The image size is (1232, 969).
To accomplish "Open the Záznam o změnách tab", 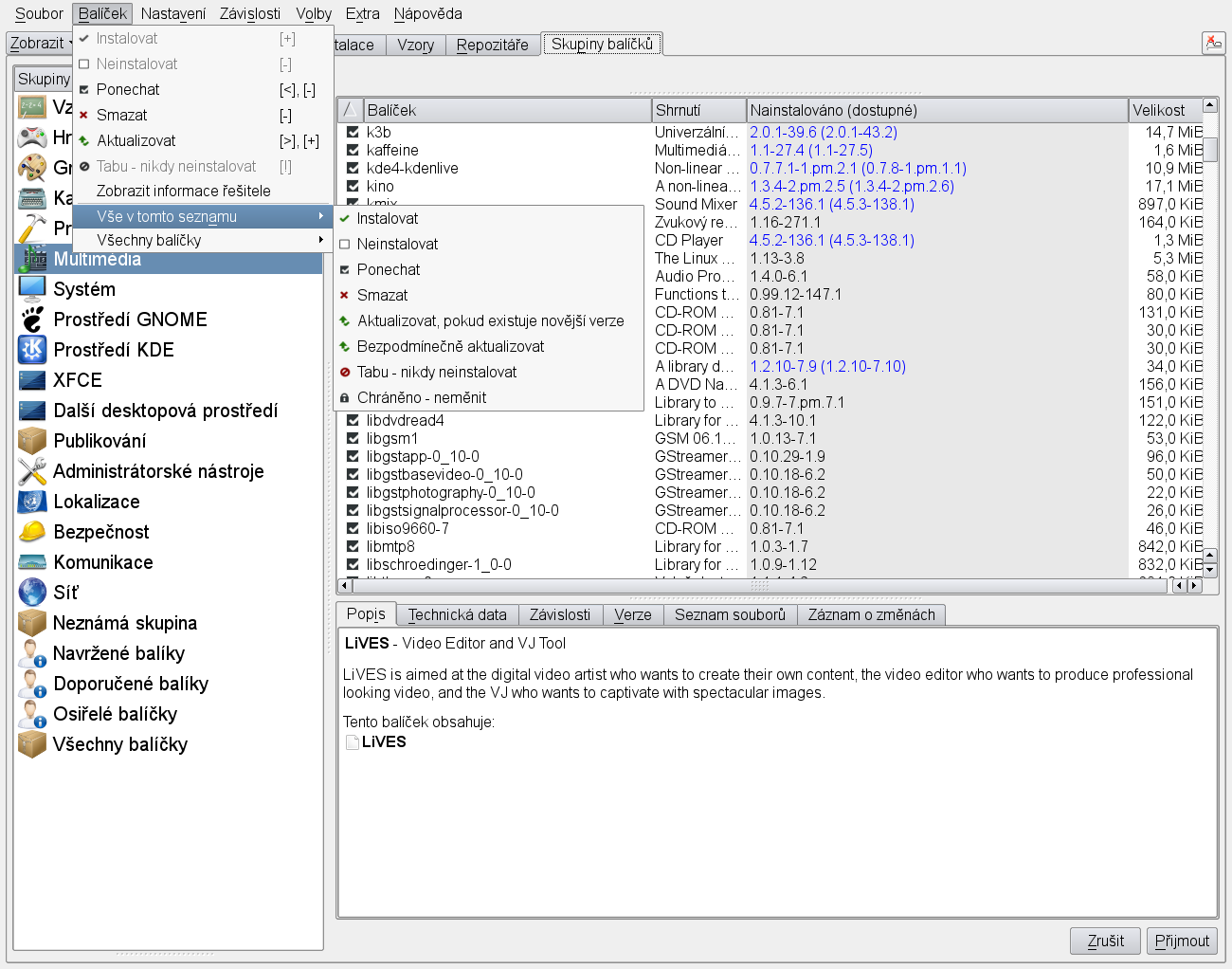I will (x=872, y=614).
